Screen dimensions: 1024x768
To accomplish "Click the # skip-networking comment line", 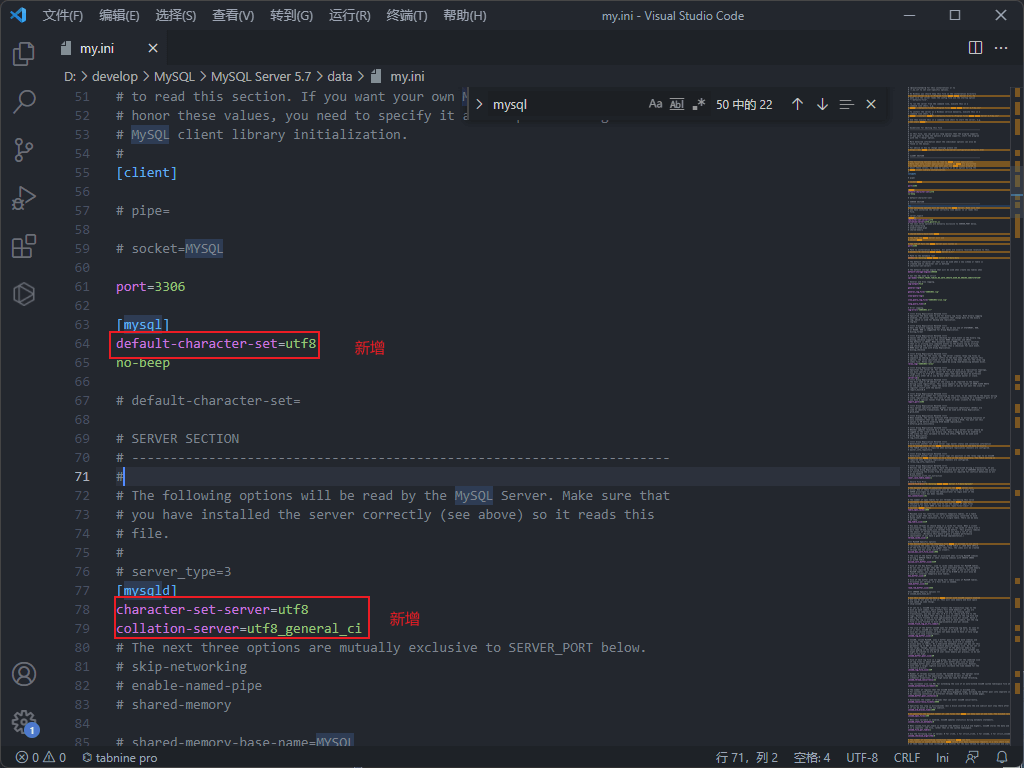I will [x=181, y=667].
